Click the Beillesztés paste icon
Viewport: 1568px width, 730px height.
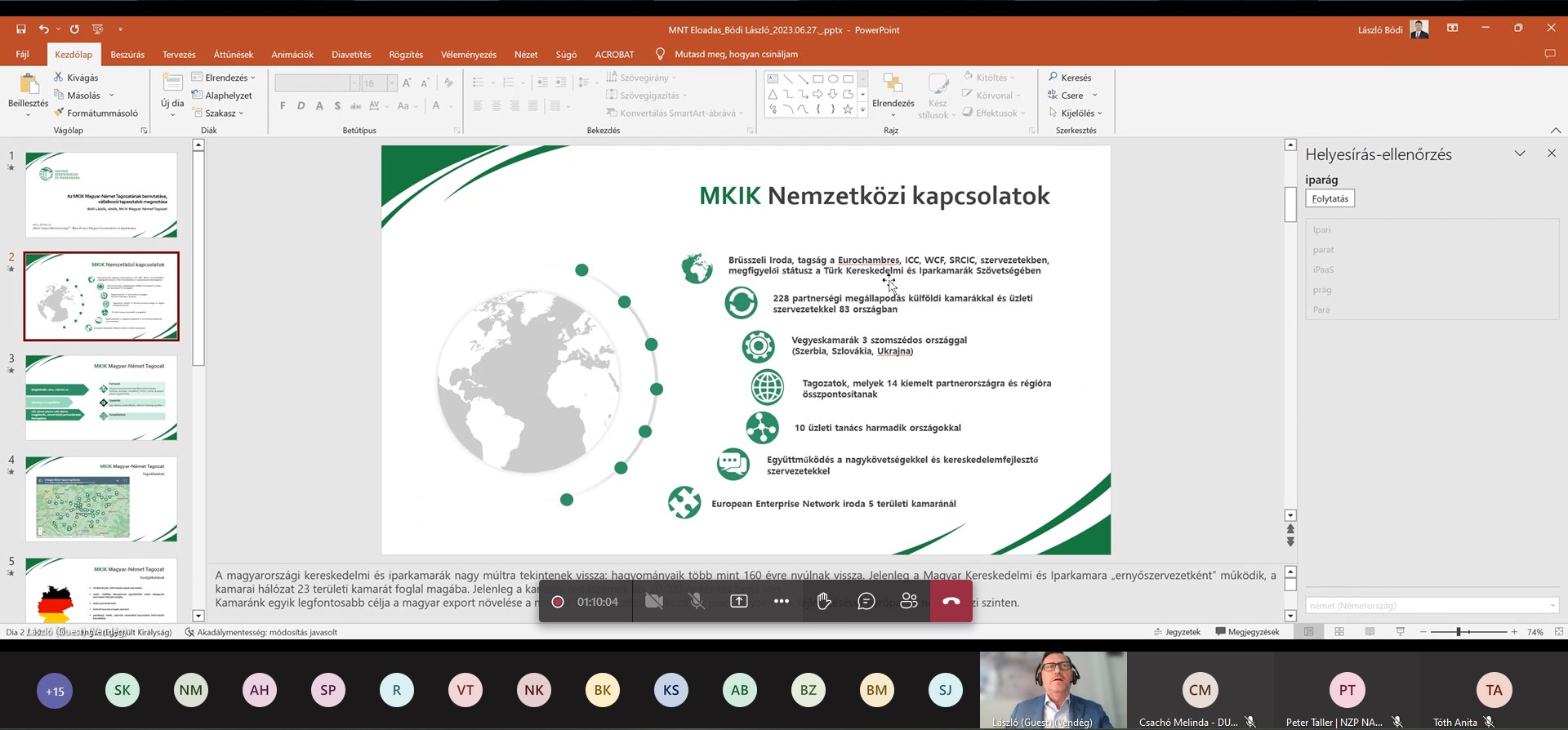click(28, 85)
